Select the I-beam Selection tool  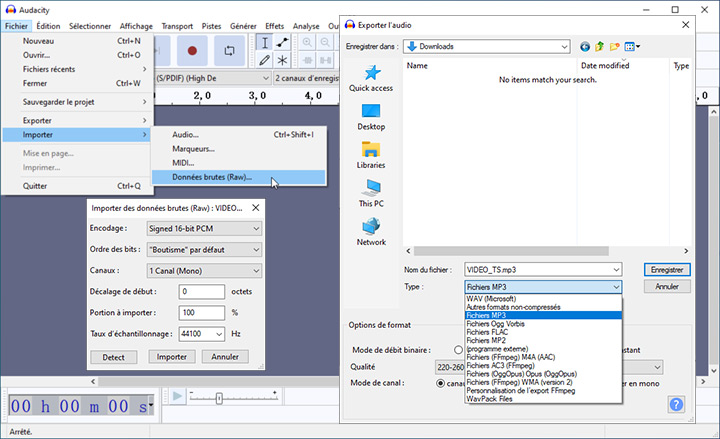tap(264, 42)
